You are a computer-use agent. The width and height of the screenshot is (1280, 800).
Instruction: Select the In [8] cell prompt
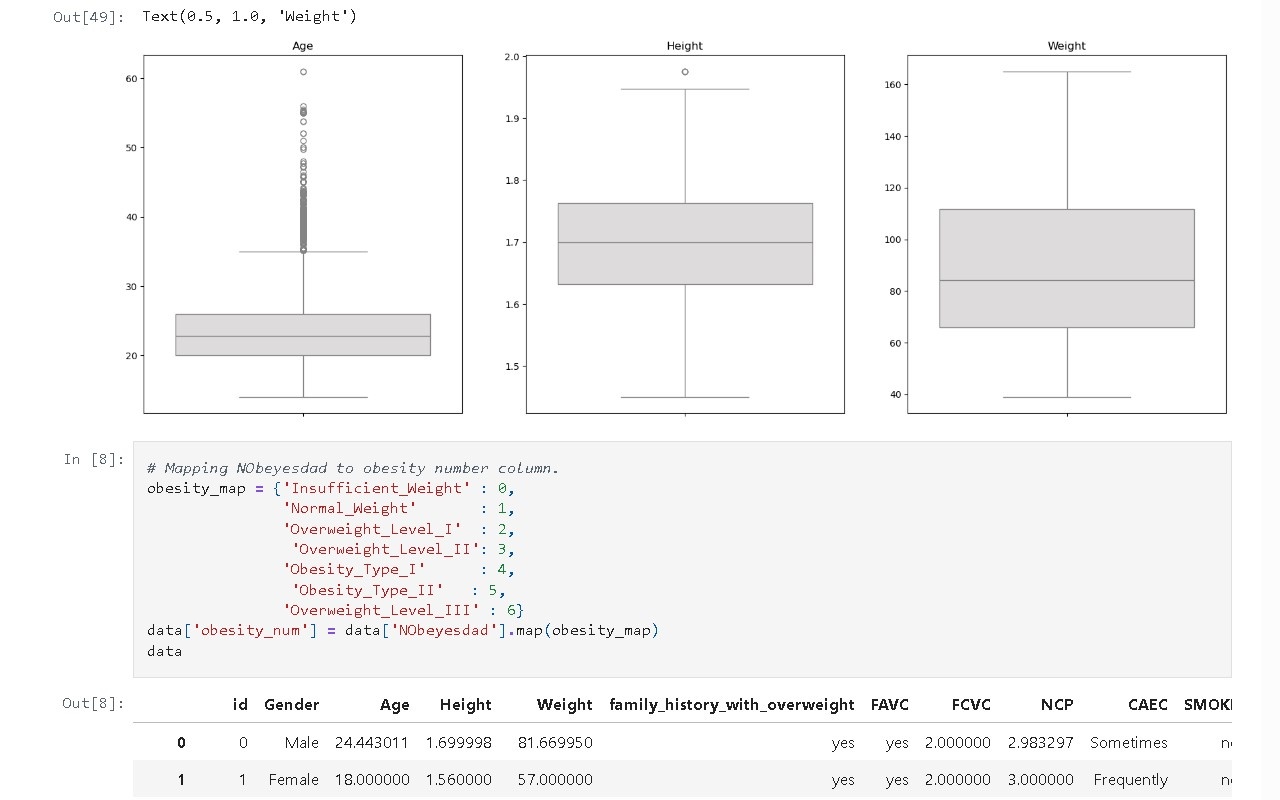[94, 459]
